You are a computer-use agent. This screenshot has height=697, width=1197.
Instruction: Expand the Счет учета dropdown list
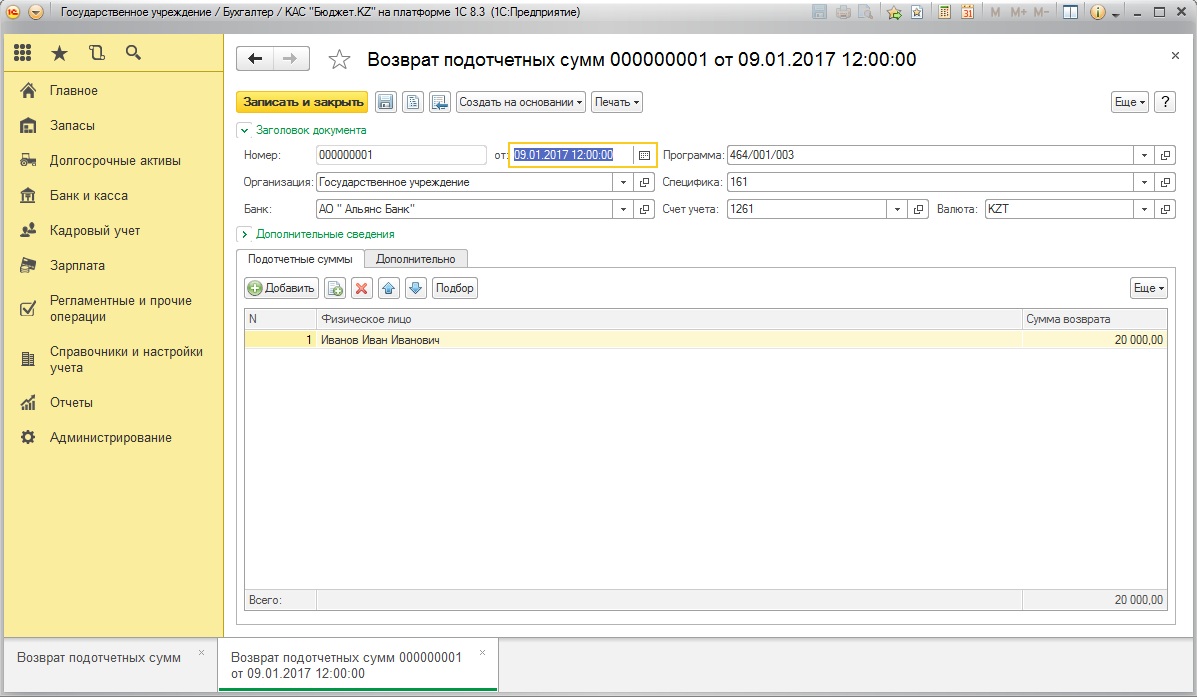click(898, 209)
